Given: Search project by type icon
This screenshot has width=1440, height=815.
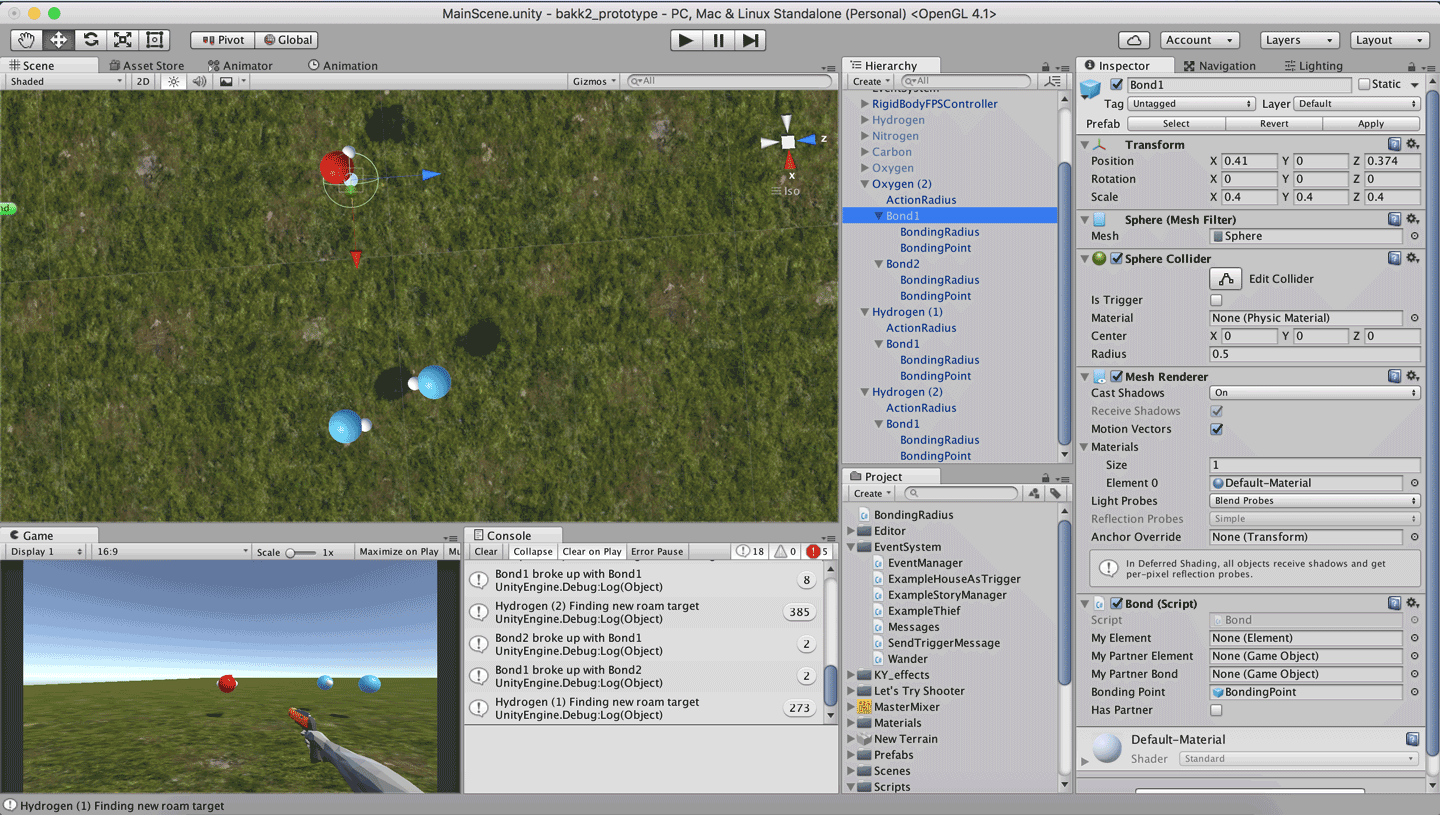Looking at the screenshot, I should tap(1035, 493).
